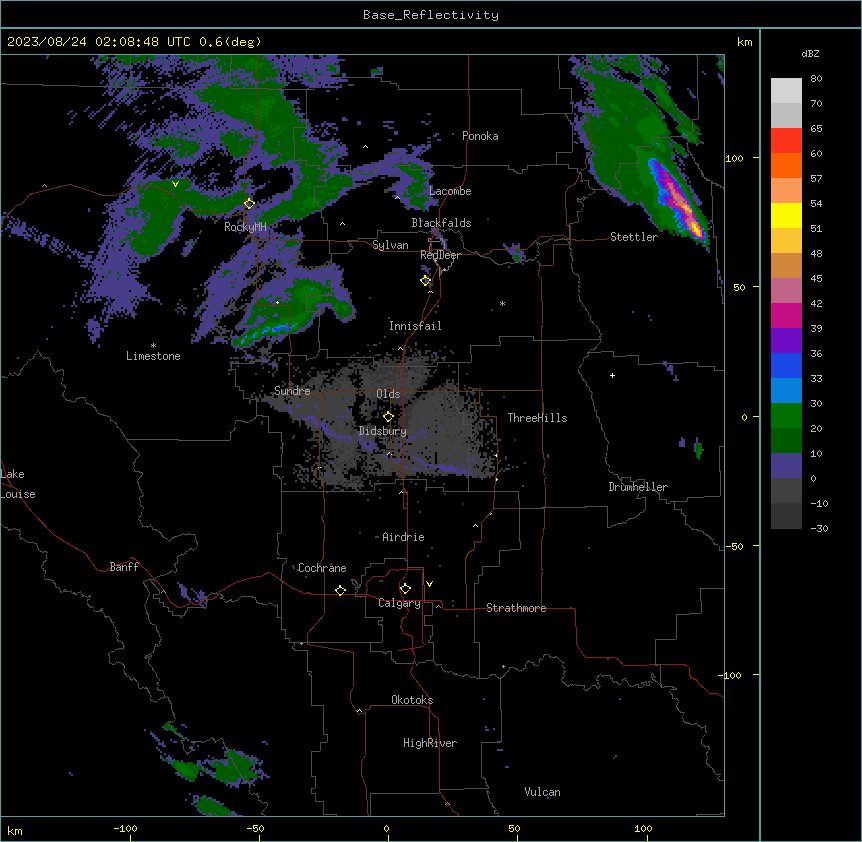Click the white asterisk east of Innisfail
Viewport: 862px width, 842px height.
tap(502, 303)
